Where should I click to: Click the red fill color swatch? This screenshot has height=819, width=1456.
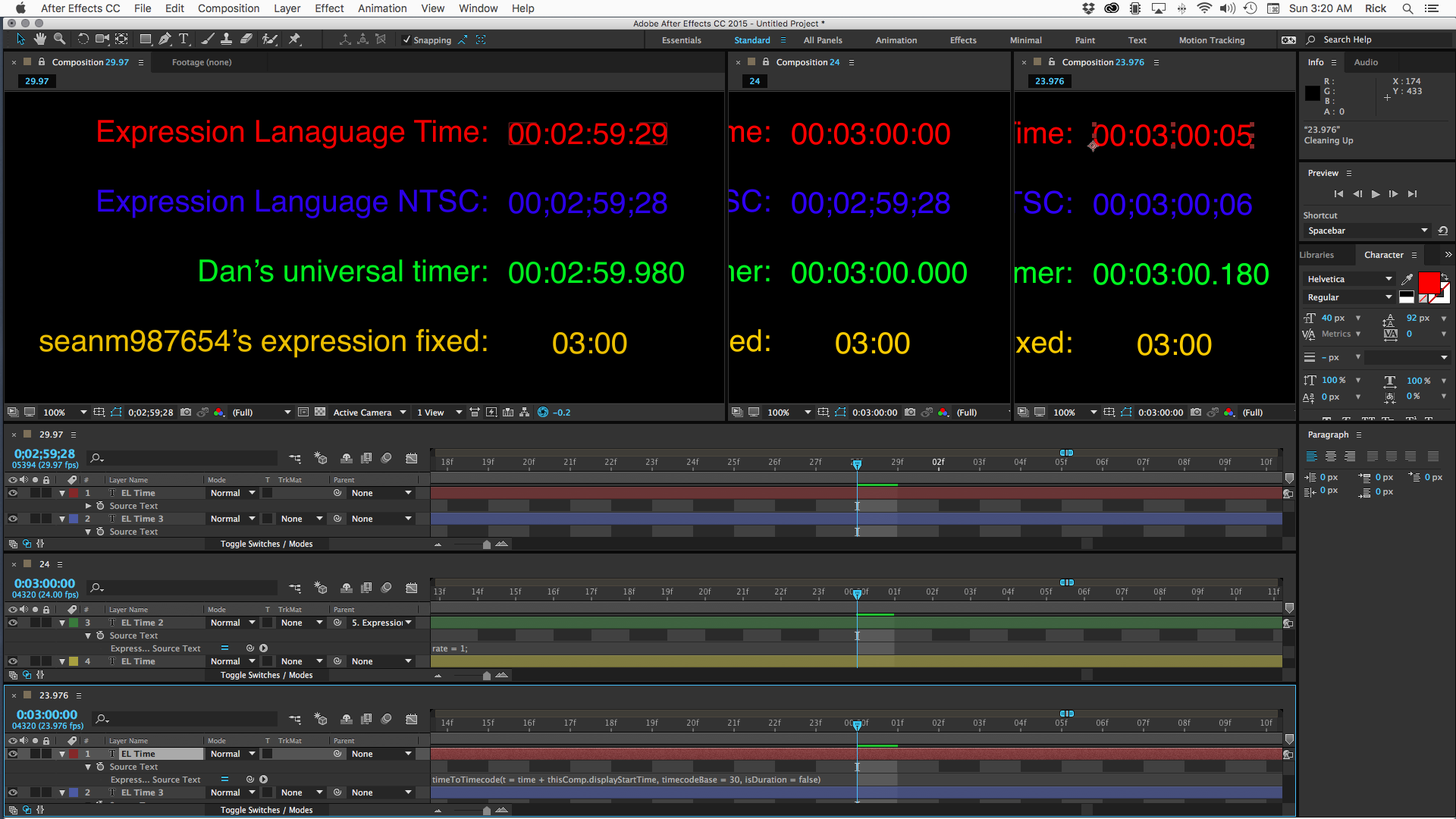(1429, 284)
